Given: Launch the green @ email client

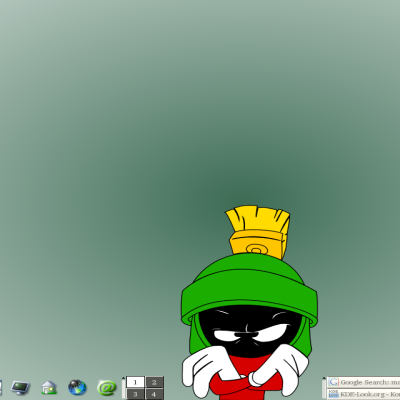Looking at the screenshot, I should click(x=107, y=388).
